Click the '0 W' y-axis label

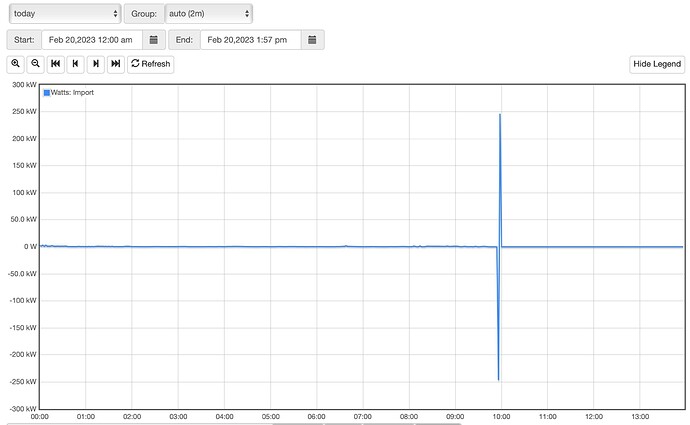click(x=30, y=247)
